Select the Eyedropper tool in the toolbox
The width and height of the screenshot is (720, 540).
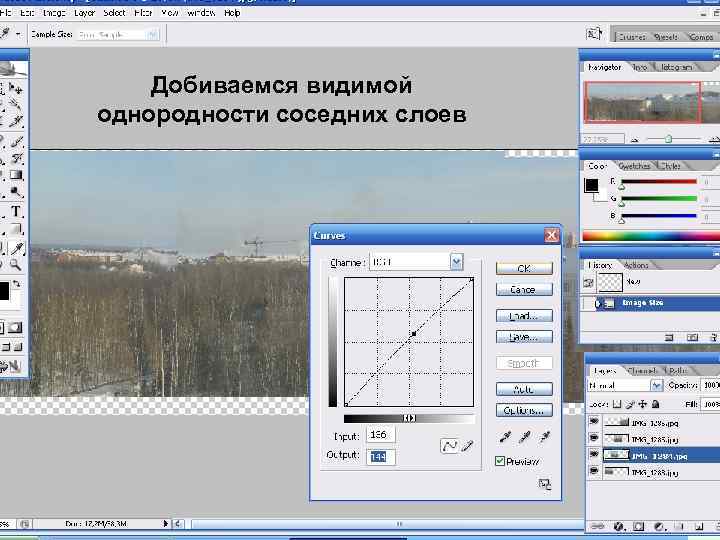[16, 248]
